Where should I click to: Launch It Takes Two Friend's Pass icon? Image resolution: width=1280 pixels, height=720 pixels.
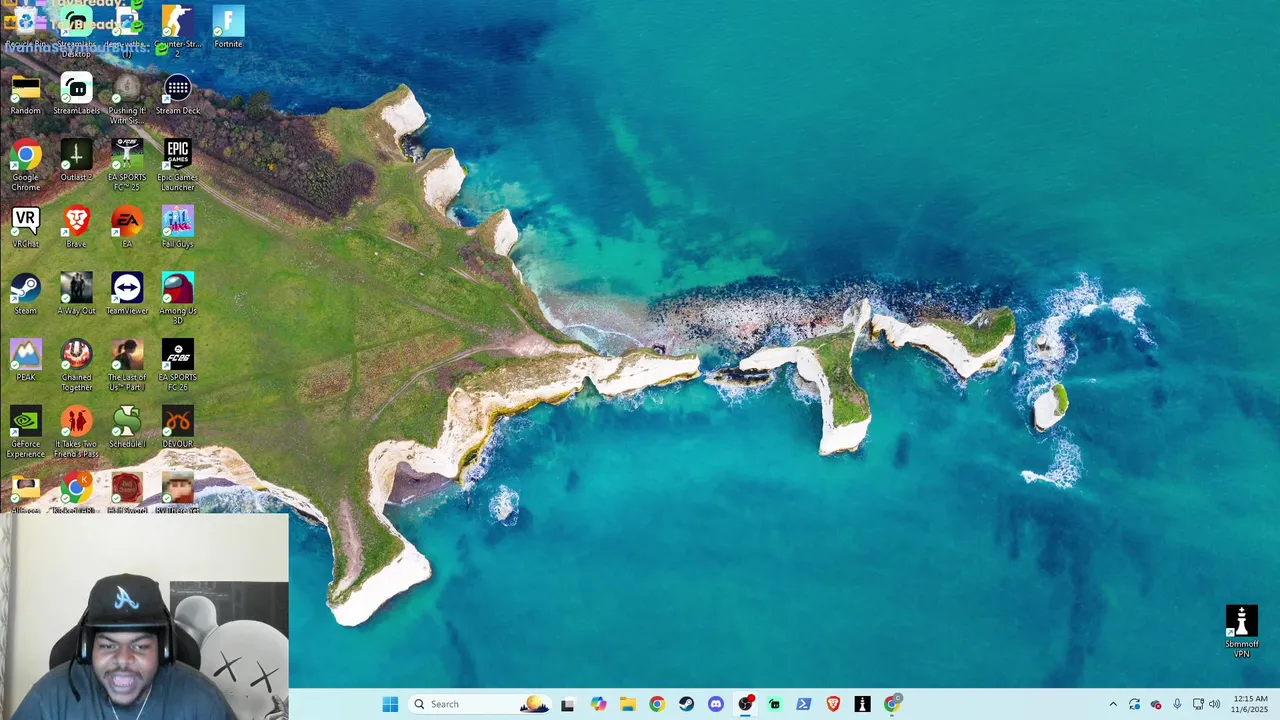[x=76, y=432]
